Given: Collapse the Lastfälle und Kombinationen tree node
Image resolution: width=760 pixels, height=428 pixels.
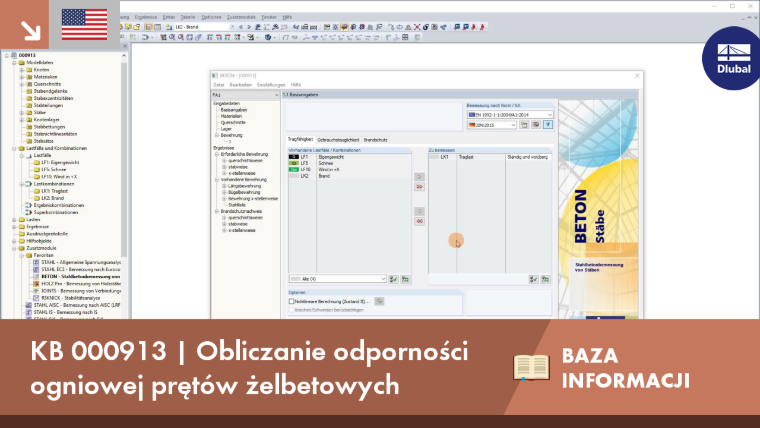Looking at the screenshot, I should 15,148.
